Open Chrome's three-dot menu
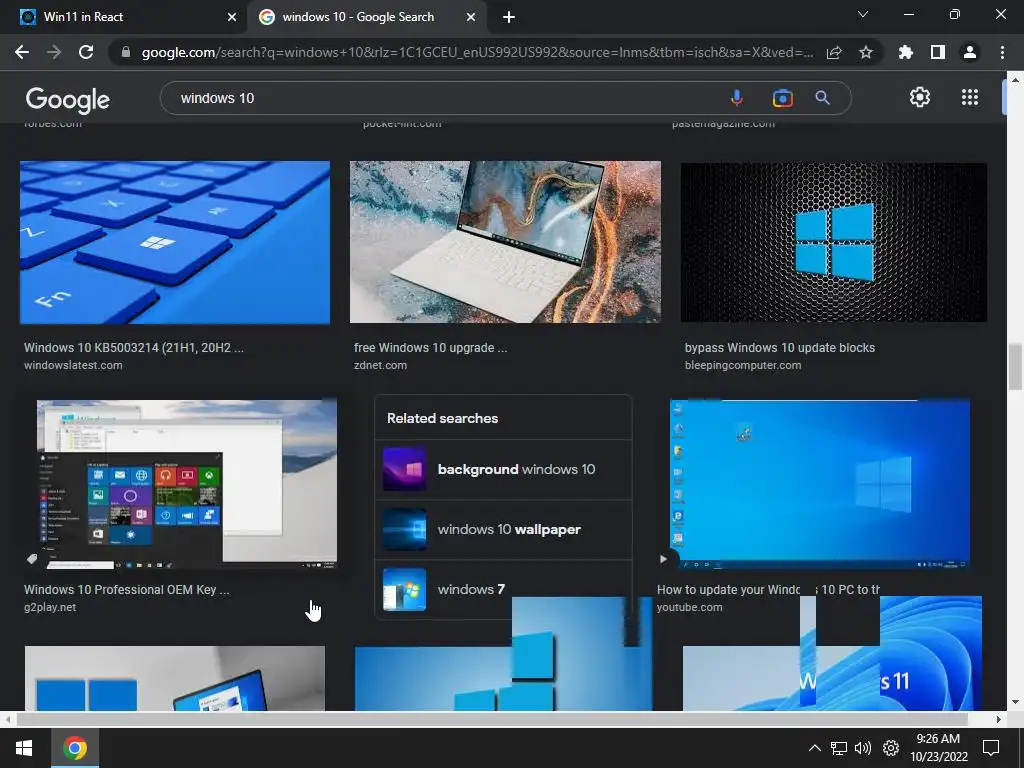Image resolution: width=1024 pixels, height=768 pixels. 1002,52
